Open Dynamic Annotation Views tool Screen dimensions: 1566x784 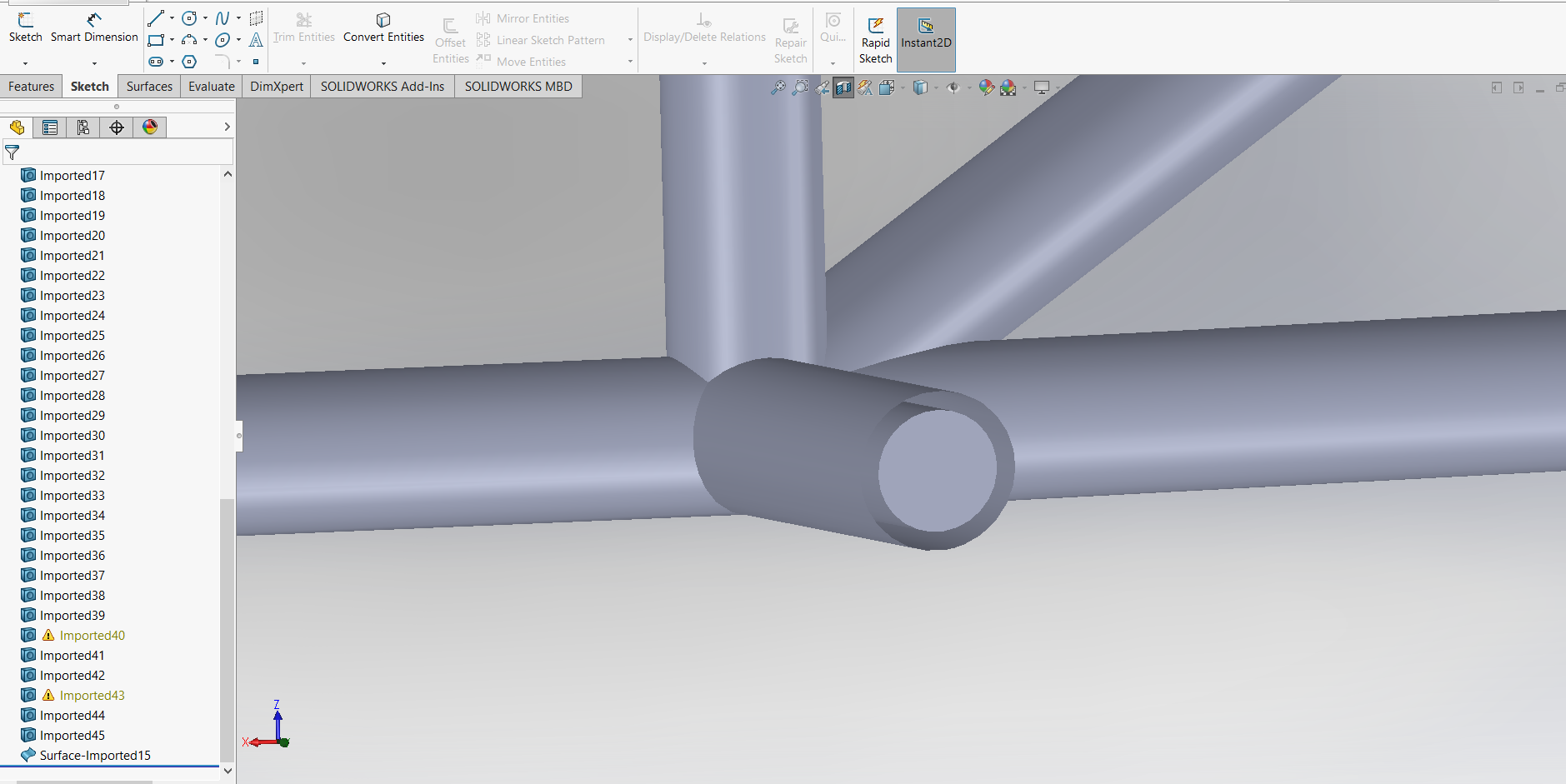pyautogui.click(x=865, y=87)
